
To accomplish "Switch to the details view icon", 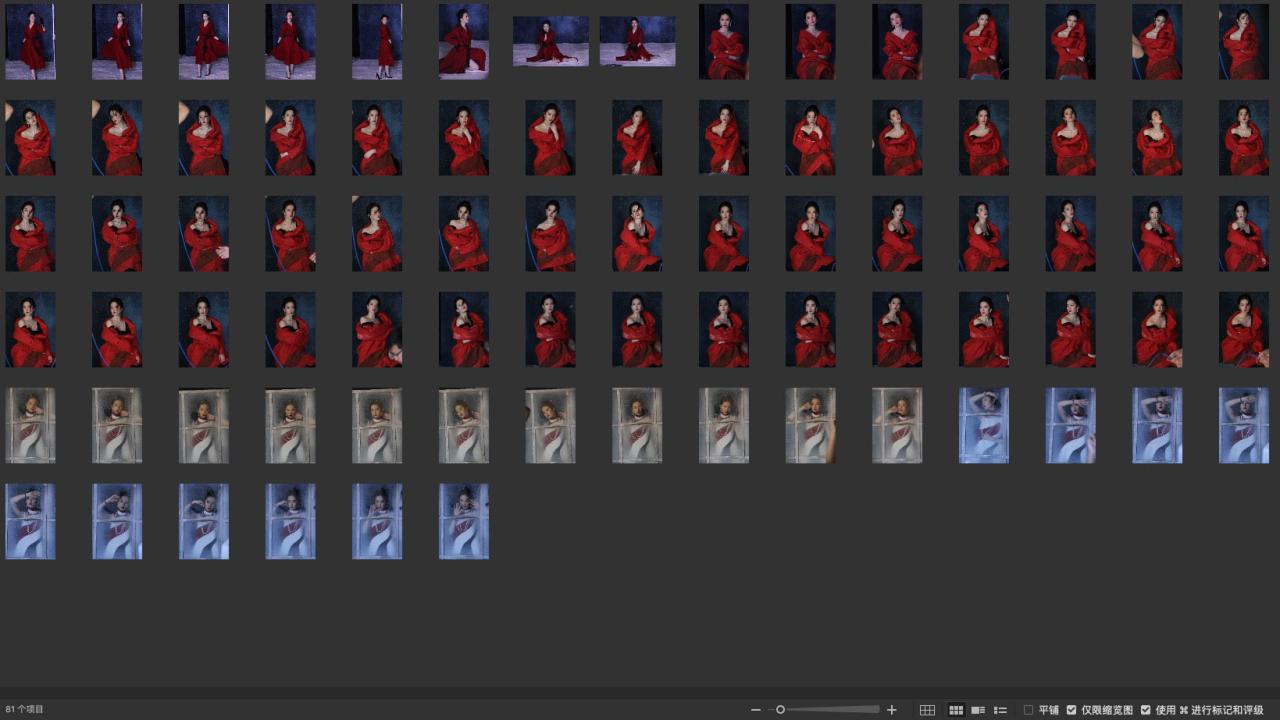I will [x=978, y=710].
